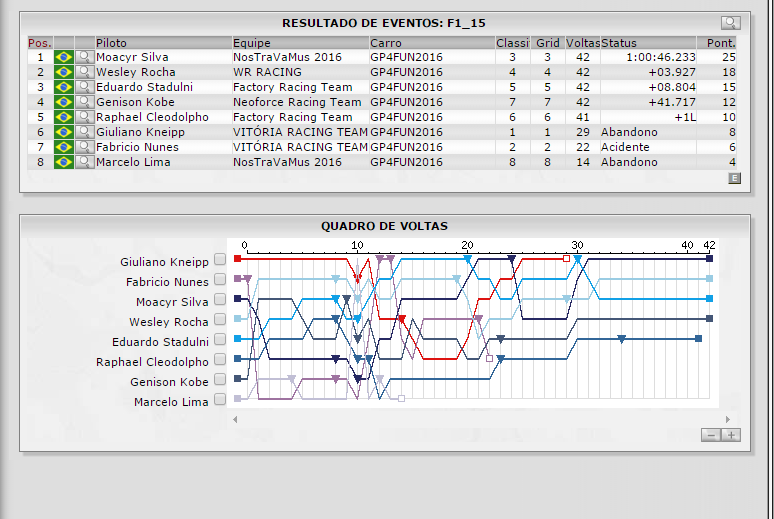Screen dimensions: 774x519
Task: Enable Moacyr Silva checkbox in lap chart
Action: pos(219,301)
